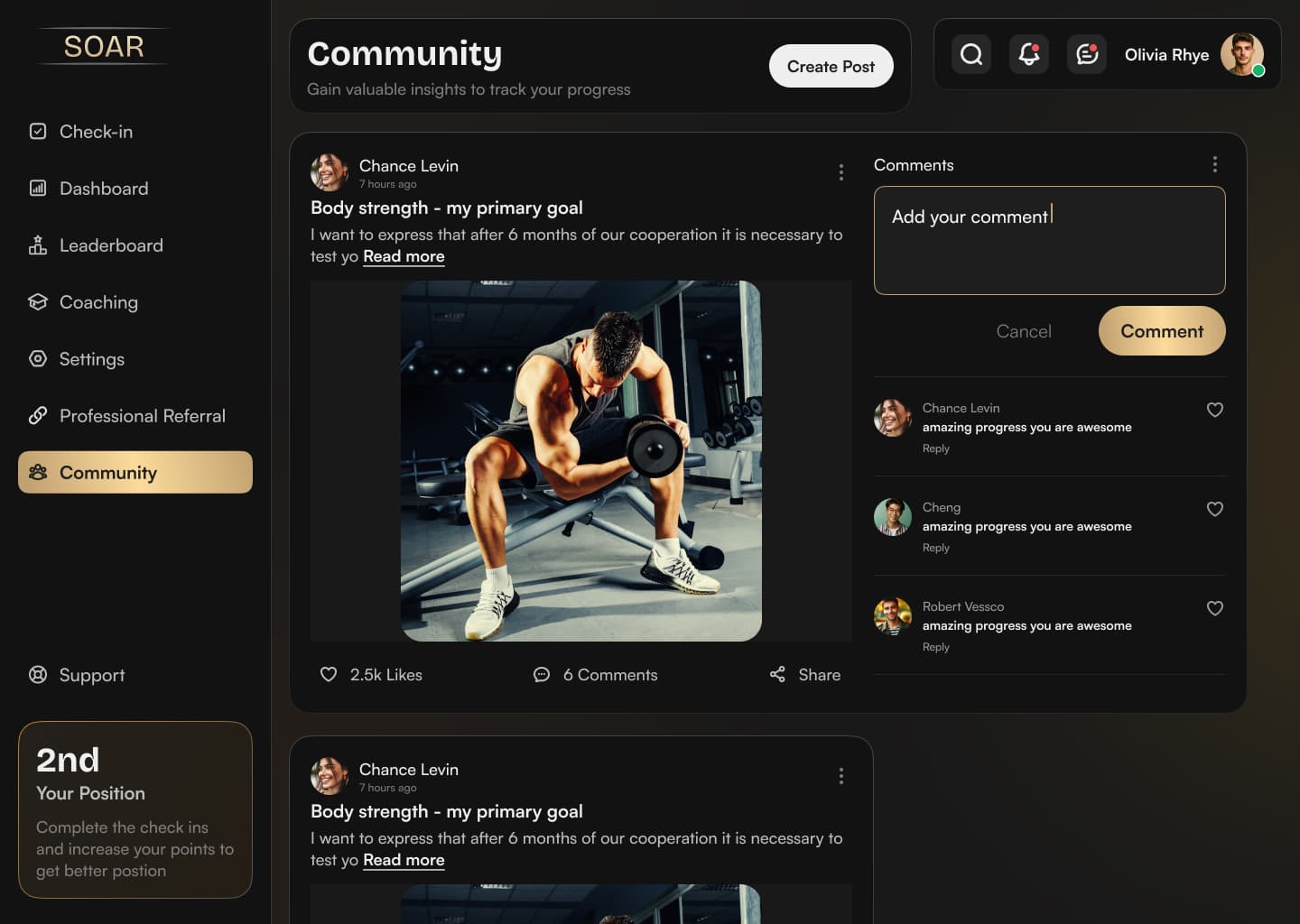Click the Leaderboard podium icon

(38, 245)
